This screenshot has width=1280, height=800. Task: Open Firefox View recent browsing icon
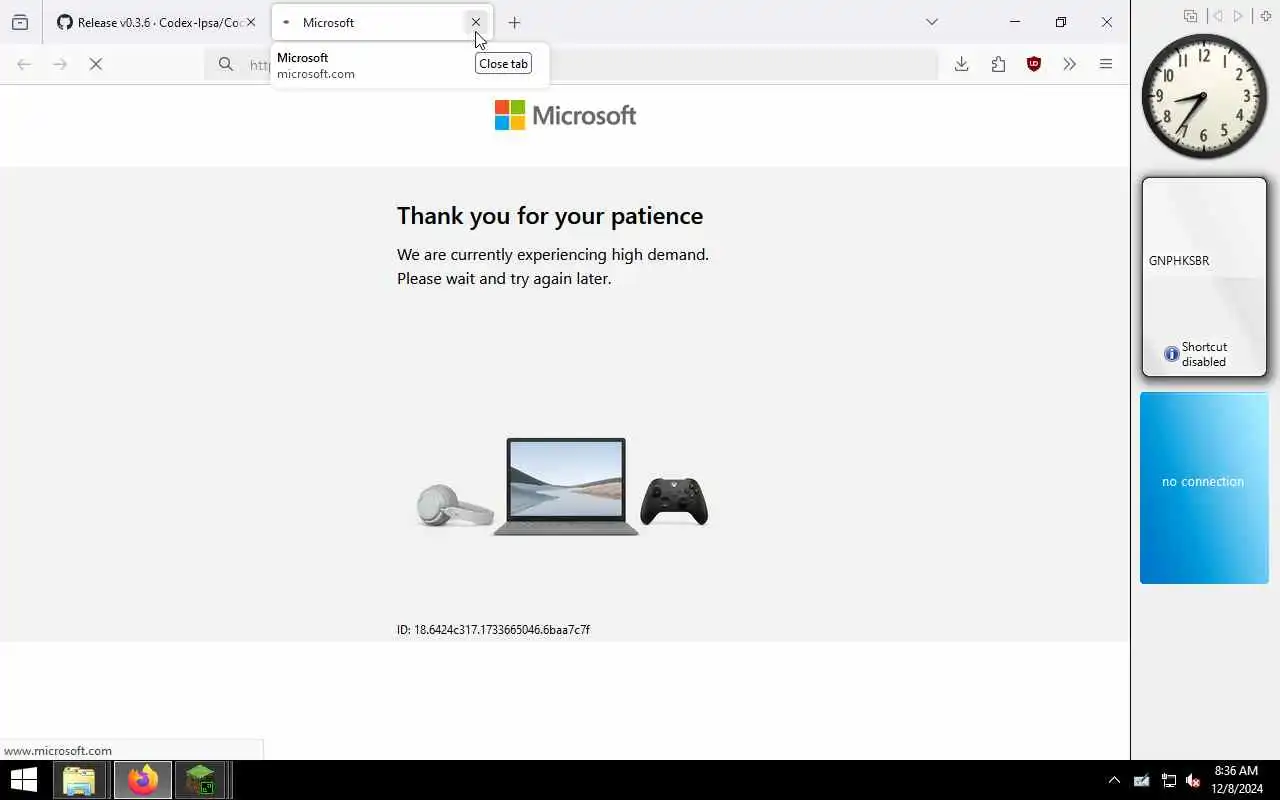click(20, 22)
